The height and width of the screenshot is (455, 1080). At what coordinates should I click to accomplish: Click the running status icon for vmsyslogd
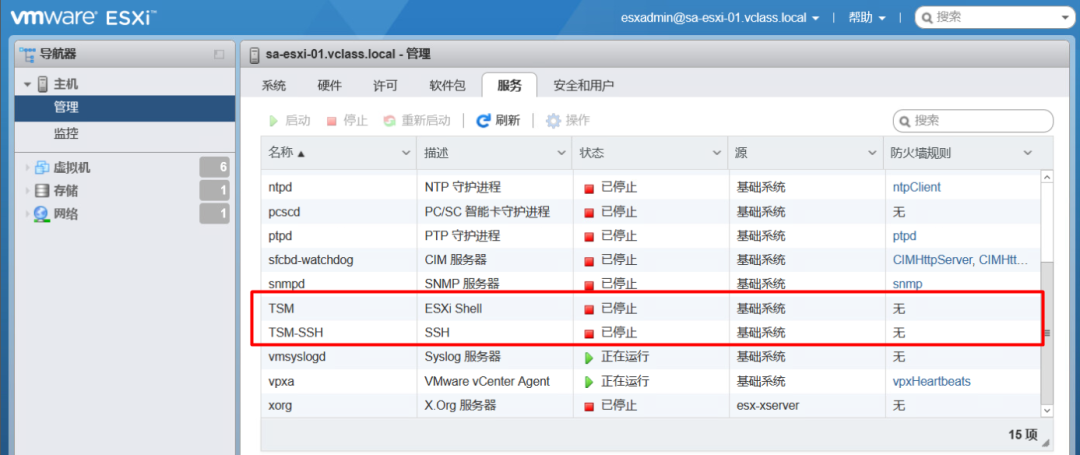(x=589, y=358)
